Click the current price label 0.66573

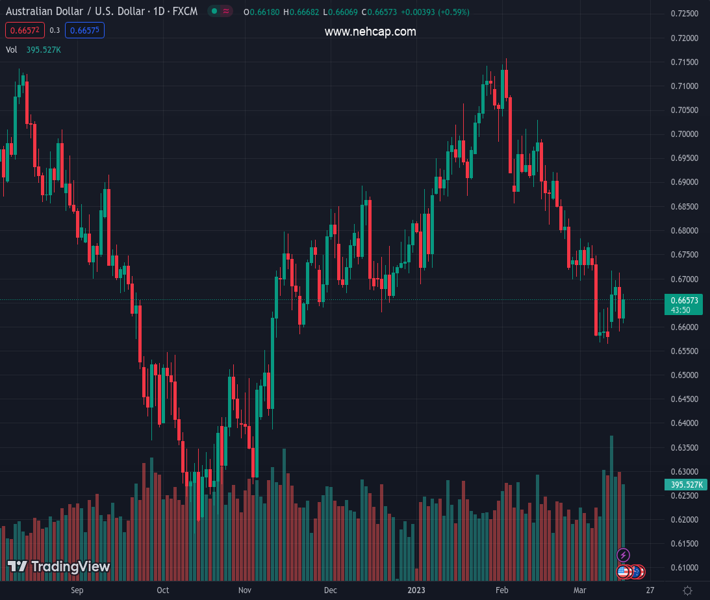(683, 300)
